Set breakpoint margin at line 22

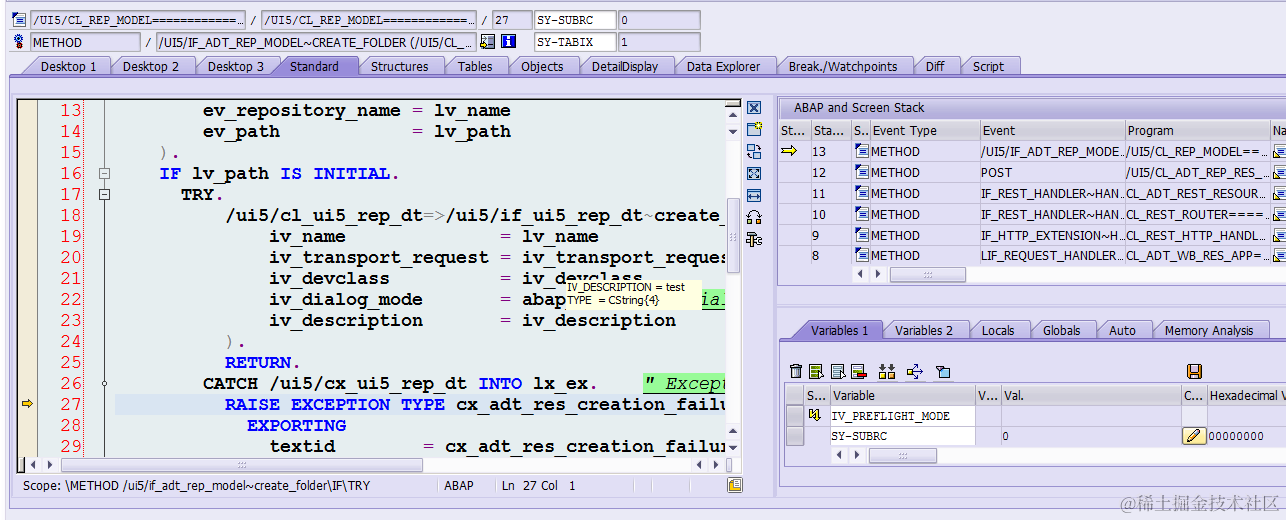[x=27, y=299]
